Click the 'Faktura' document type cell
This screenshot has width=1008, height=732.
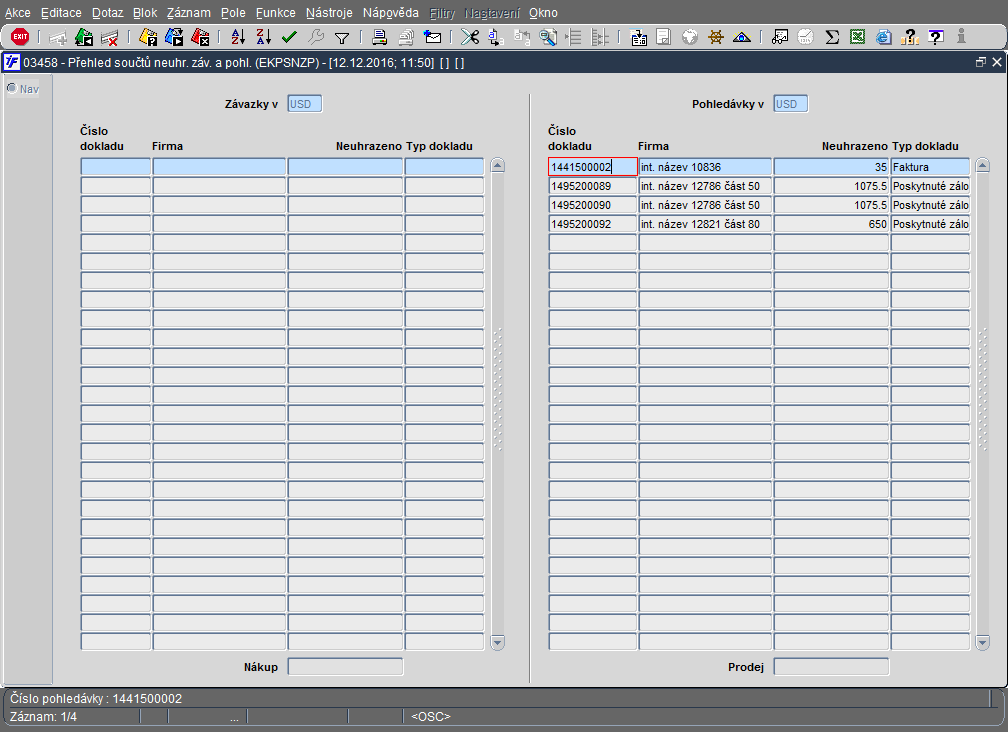(x=930, y=167)
